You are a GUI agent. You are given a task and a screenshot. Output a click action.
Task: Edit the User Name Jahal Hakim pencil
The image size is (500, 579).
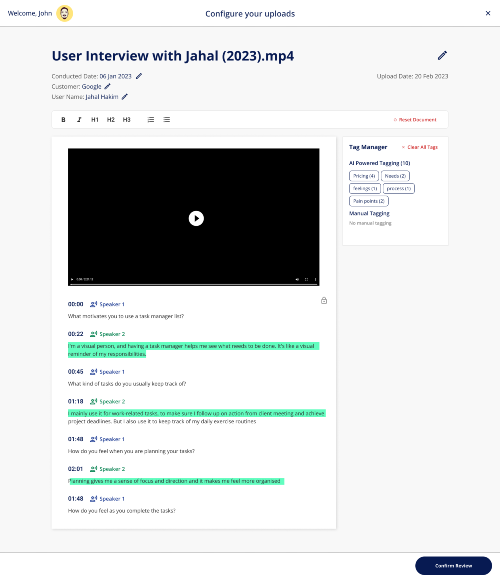click(x=125, y=97)
